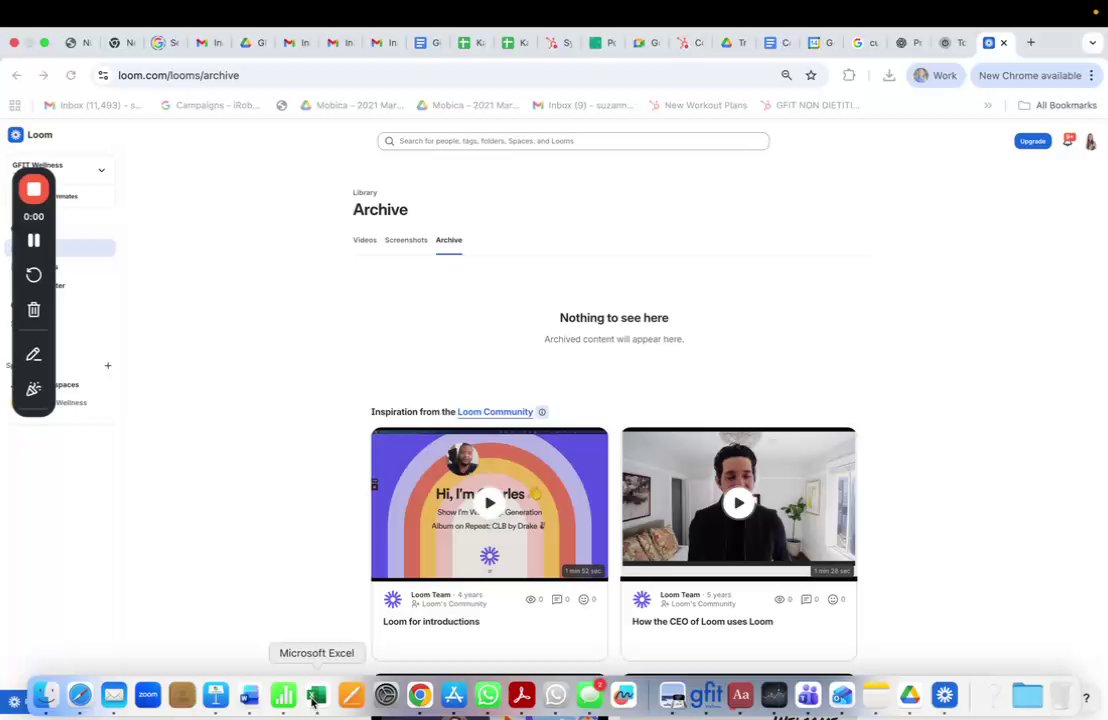Pause the Loom recording
1108x720 pixels.
tap(33, 240)
